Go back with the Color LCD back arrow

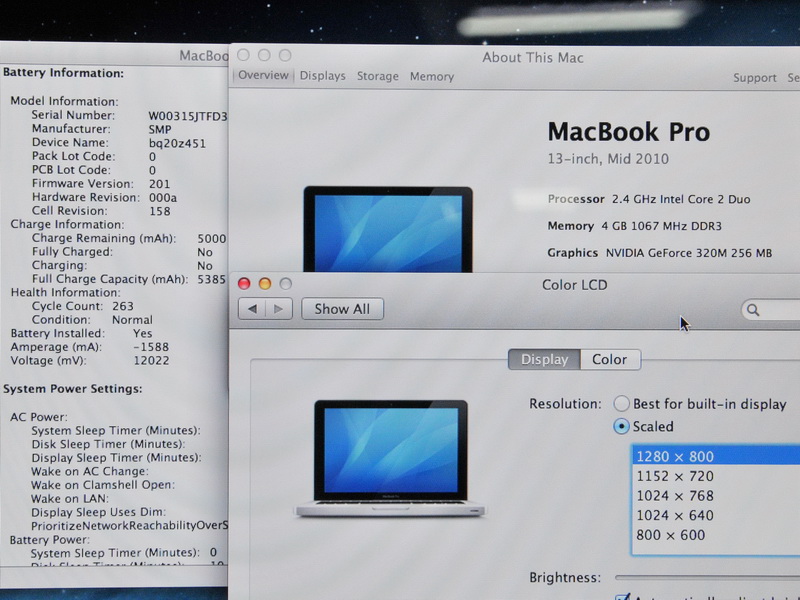tap(252, 309)
